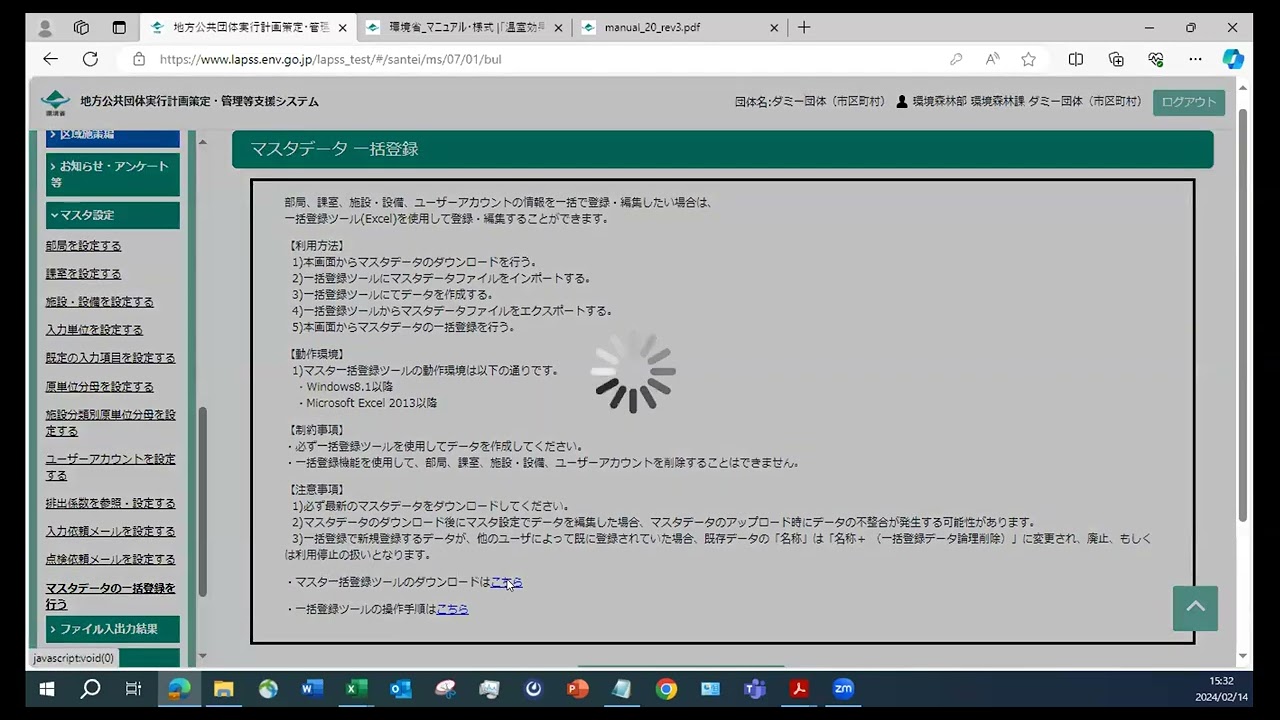Open Copilot from the Edge toolbar
This screenshot has width=1280, height=720.
pyautogui.click(x=1232, y=59)
